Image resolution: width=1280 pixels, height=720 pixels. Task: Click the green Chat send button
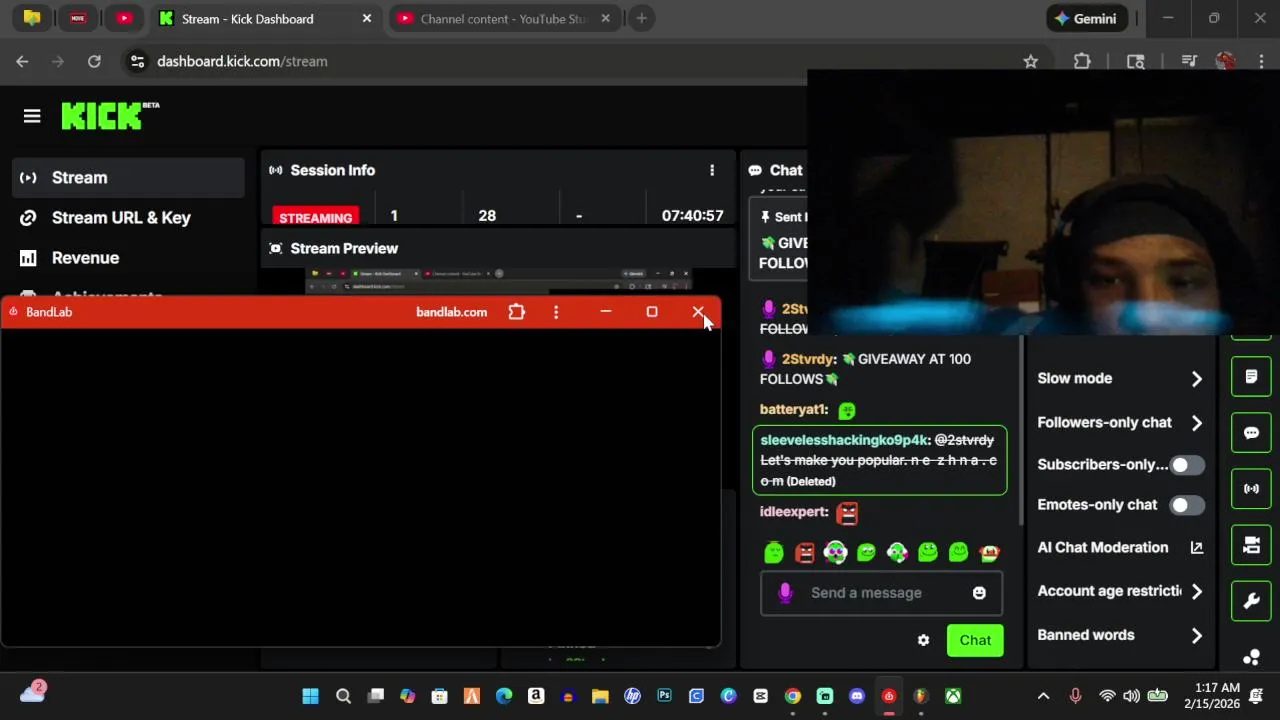(x=975, y=641)
